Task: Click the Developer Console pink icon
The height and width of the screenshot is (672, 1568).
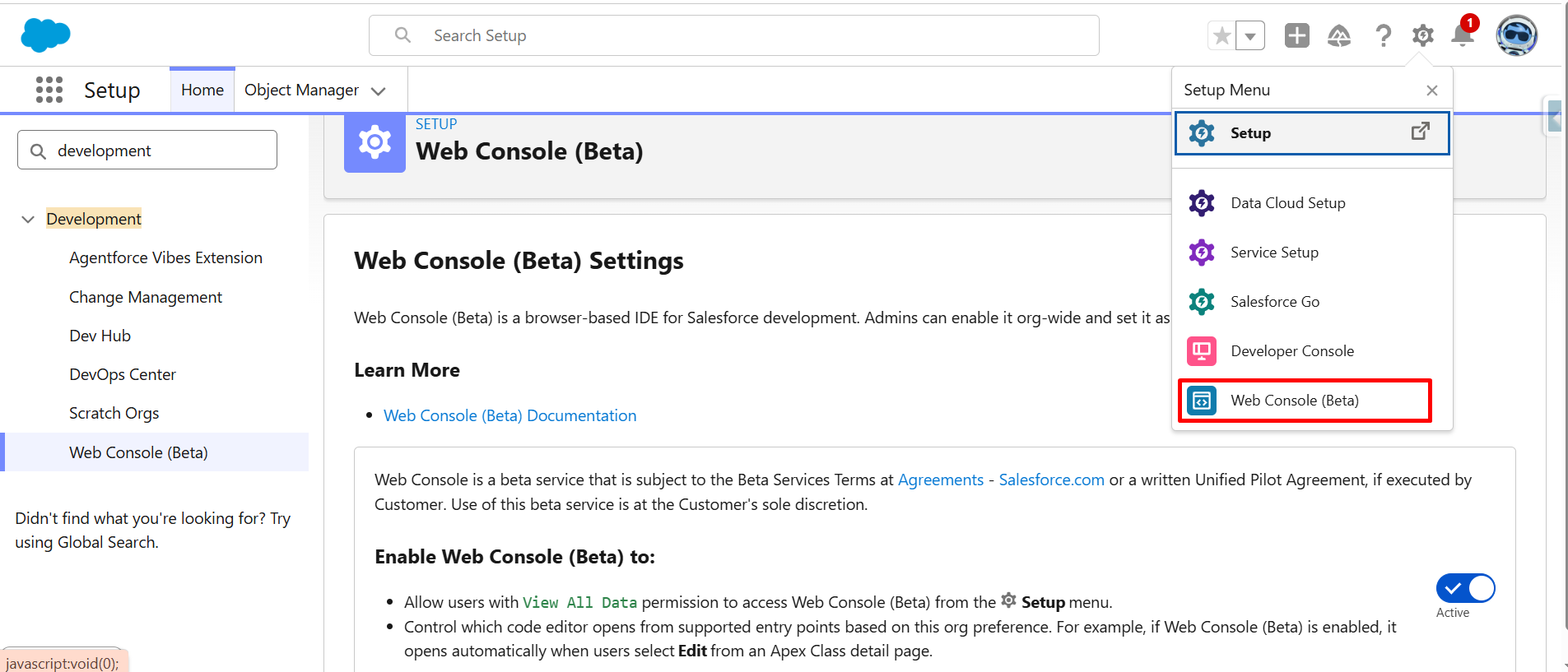Action: [x=1202, y=351]
